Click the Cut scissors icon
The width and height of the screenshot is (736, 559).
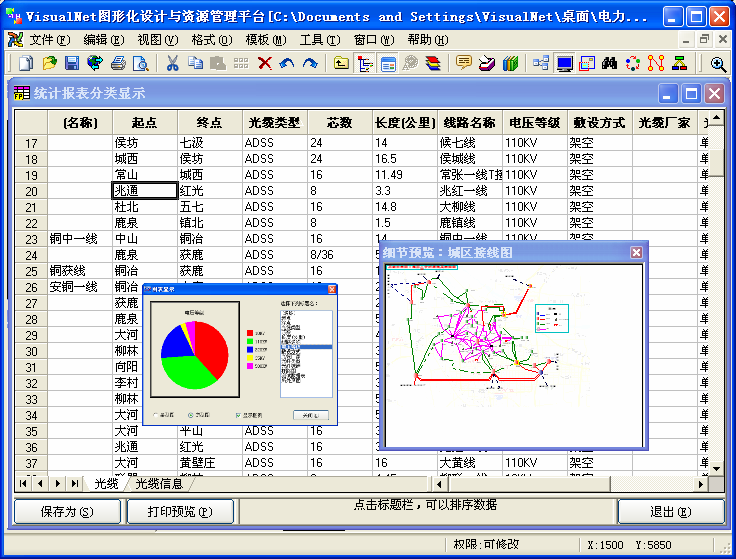pyautogui.click(x=172, y=63)
